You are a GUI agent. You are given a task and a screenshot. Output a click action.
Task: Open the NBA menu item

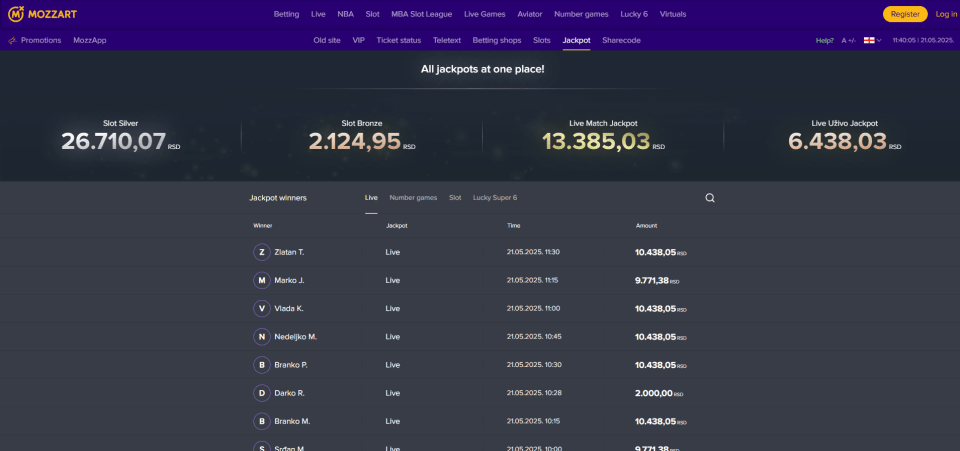pos(345,14)
